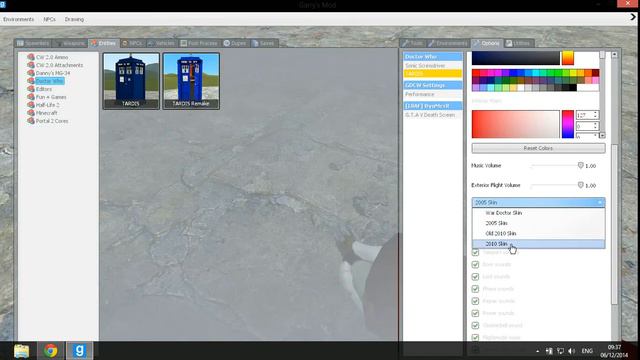The height and width of the screenshot is (360, 640).
Task: Open File Explorer from the taskbar
Action: pyautogui.click(x=21, y=351)
